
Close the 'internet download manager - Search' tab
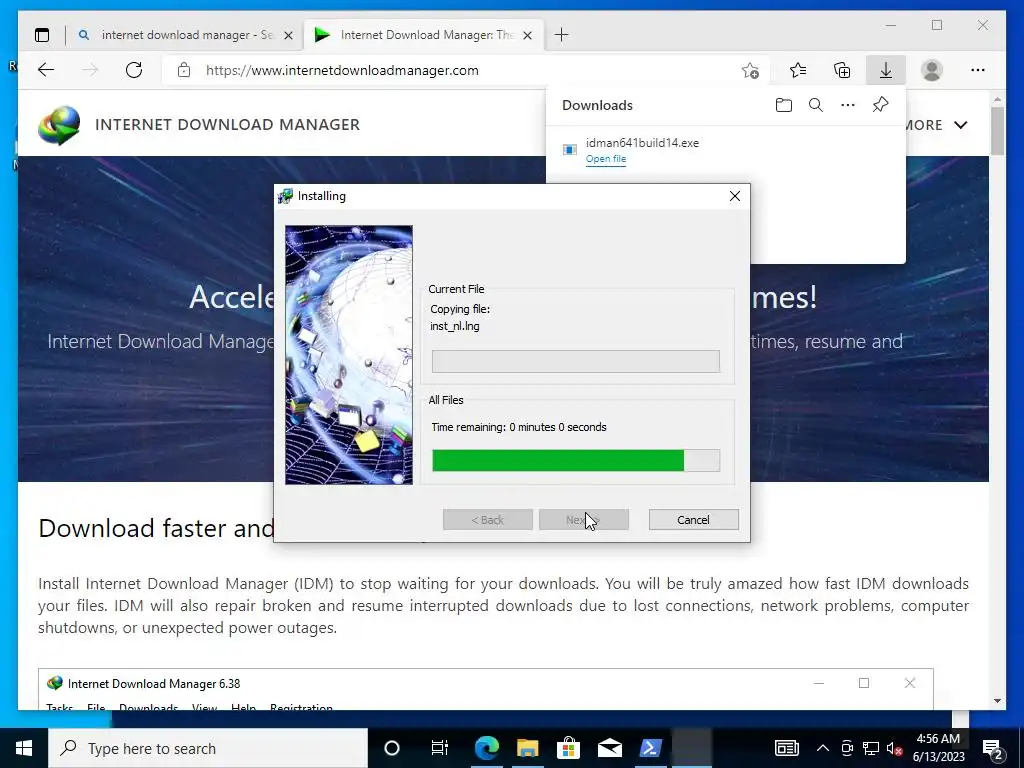(x=288, y=35)
